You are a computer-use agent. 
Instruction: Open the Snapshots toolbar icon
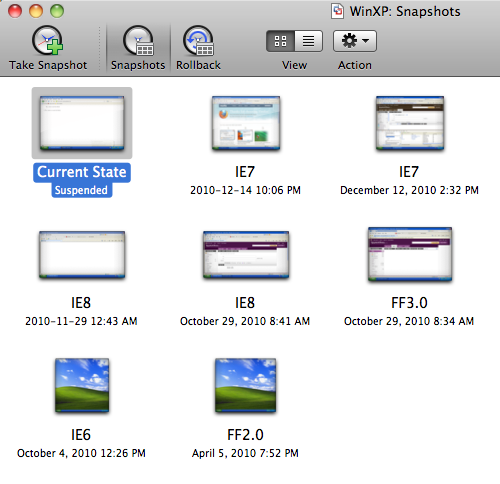138,41
